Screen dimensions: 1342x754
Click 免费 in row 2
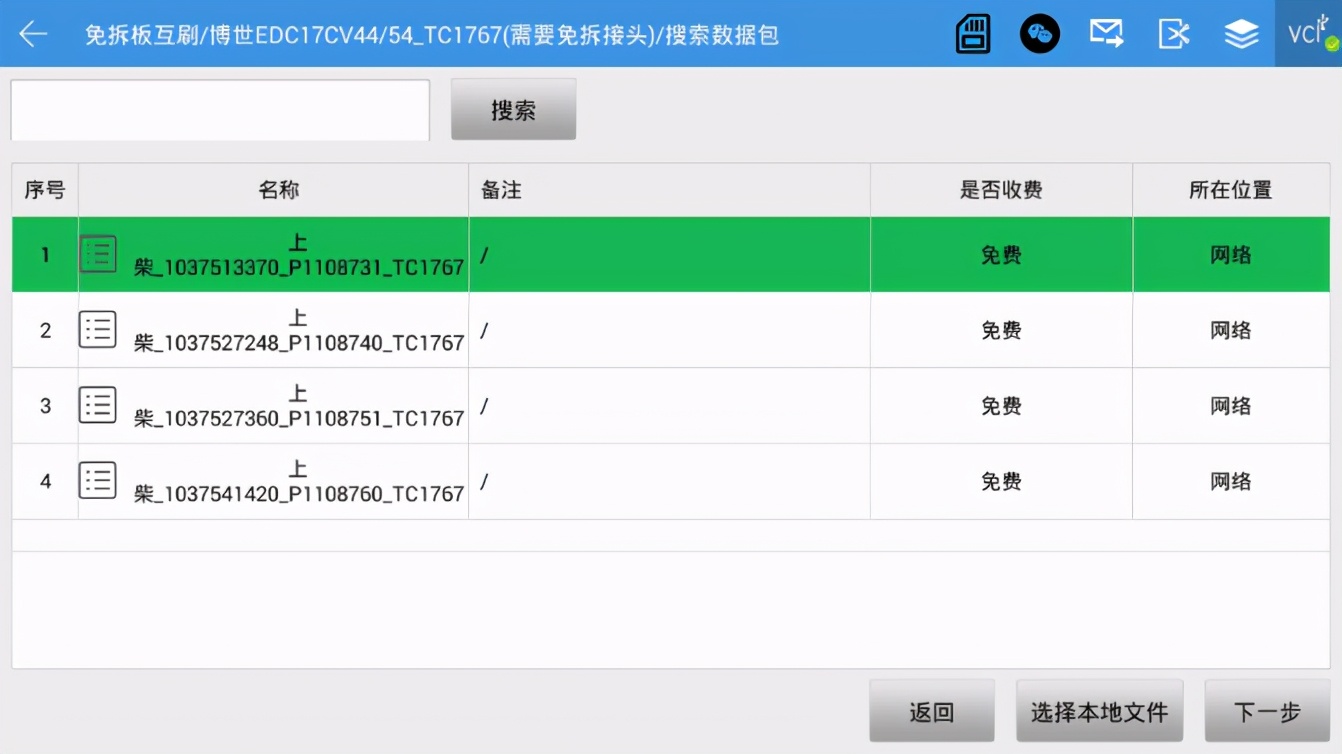point(1001,330)
